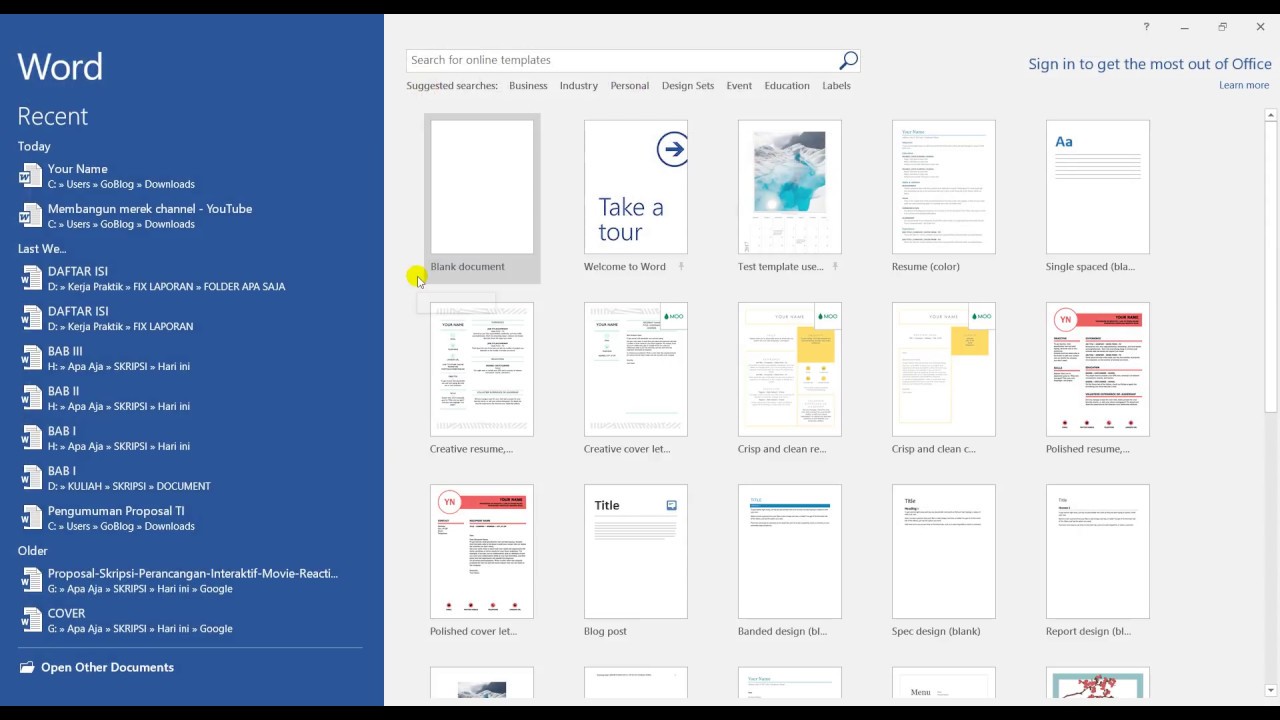Select the Labels suggested search
The width and height of the screenshot is (1280, 720).
[836, 86]
